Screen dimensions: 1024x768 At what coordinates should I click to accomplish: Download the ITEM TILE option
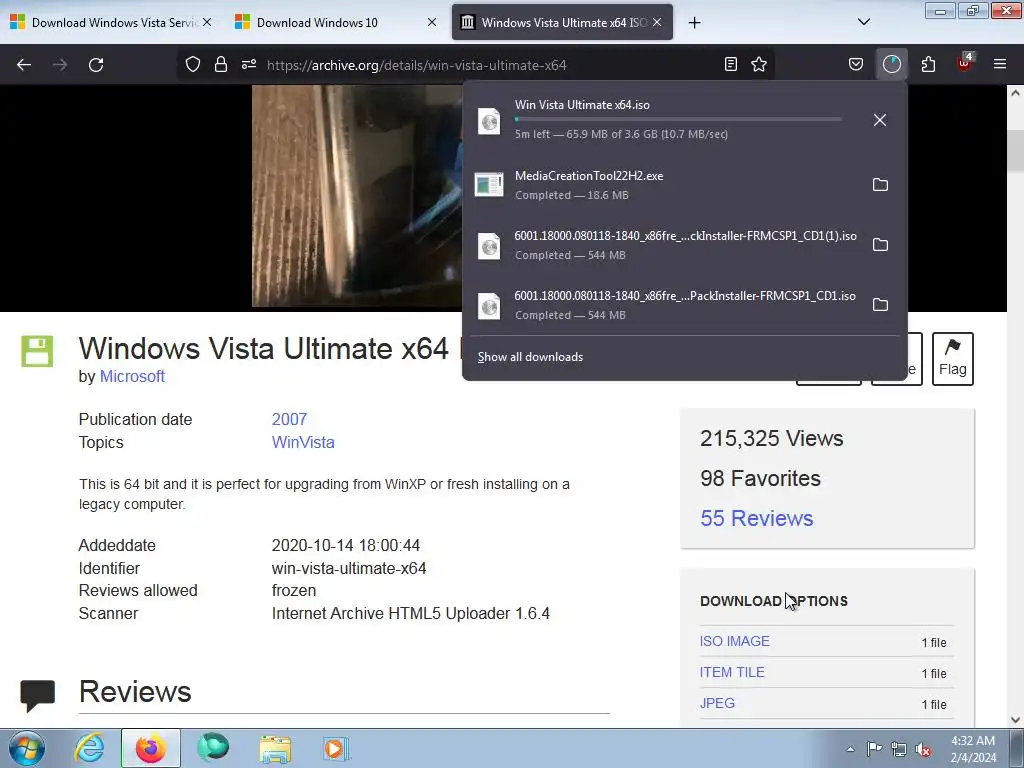coord(732,672)
